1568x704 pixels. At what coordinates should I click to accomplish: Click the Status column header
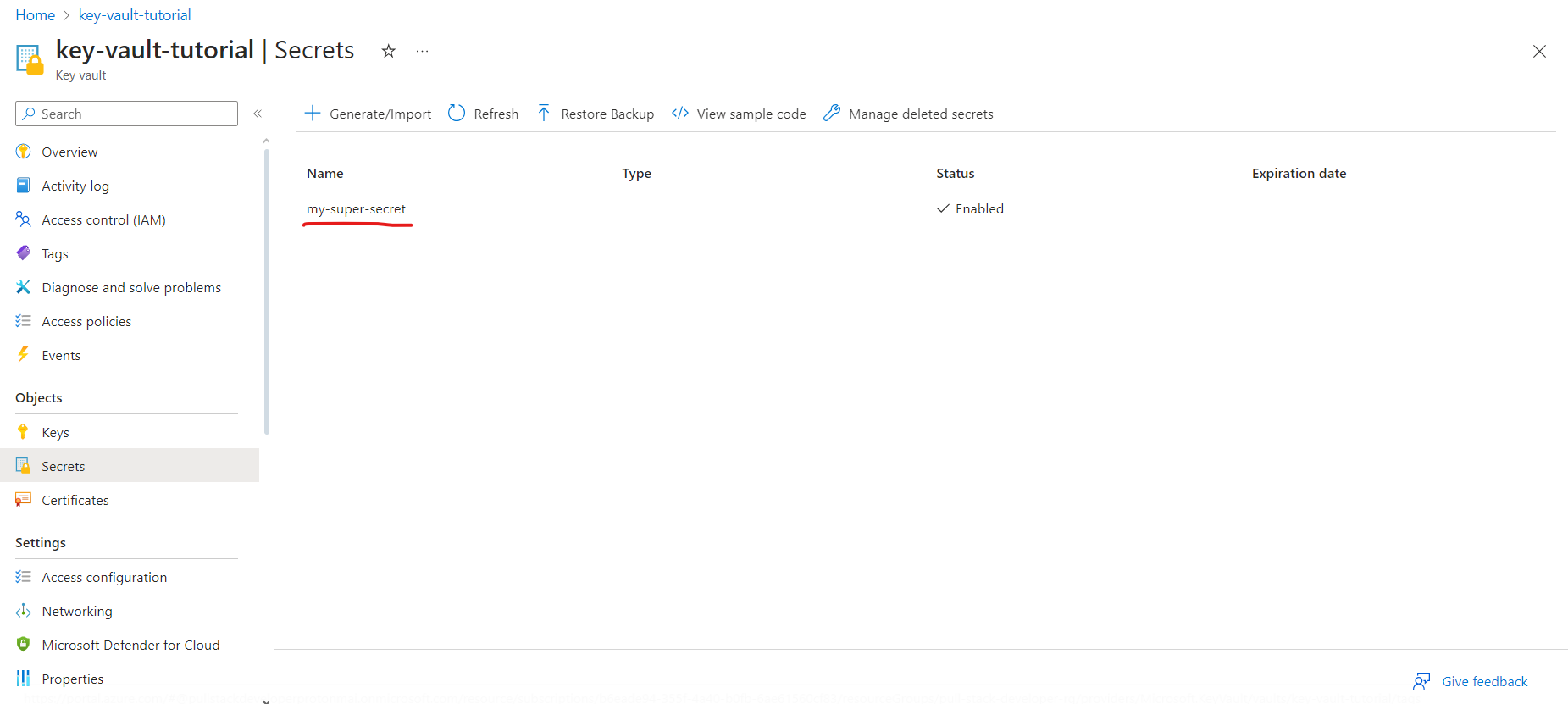pyautogui.click(x=955, y=174)
